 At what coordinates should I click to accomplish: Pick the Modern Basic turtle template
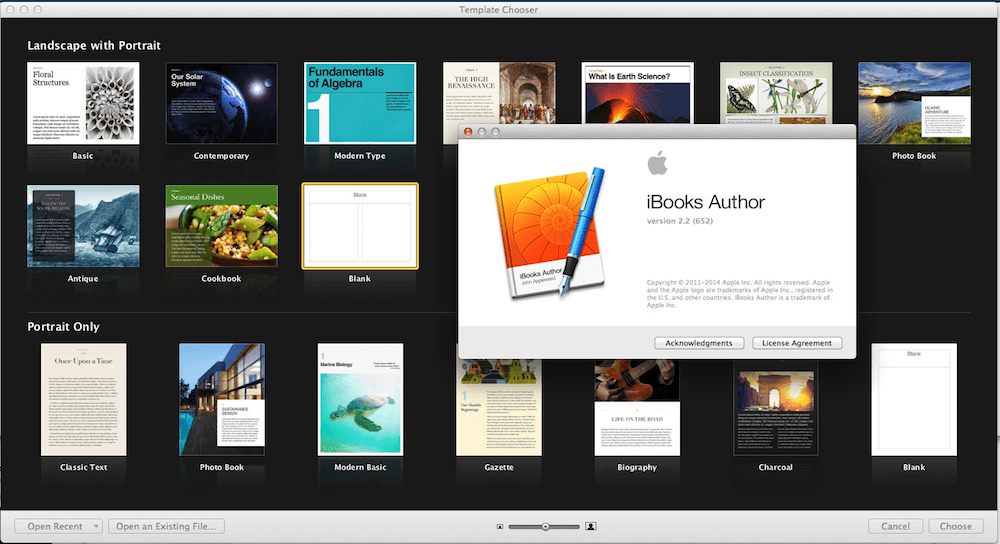point(360,399)
